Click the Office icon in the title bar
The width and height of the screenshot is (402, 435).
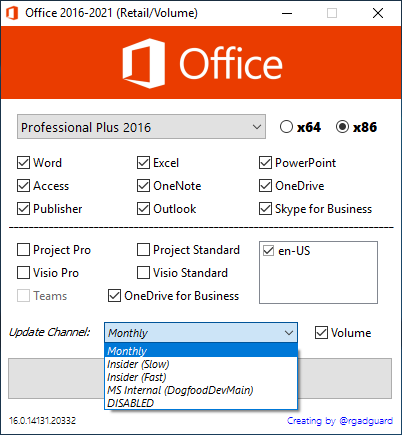point(12,13)
